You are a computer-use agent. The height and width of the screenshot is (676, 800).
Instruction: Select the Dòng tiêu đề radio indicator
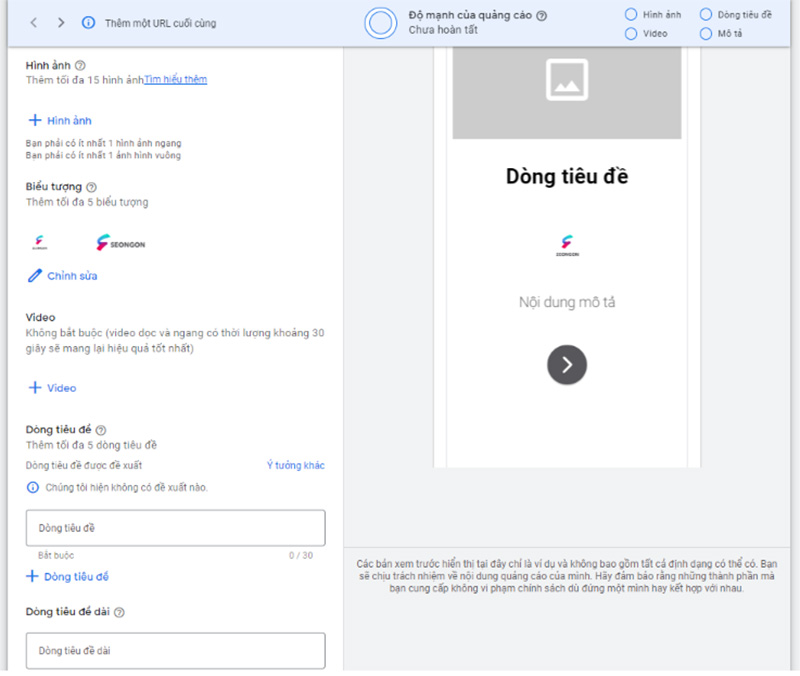click(706, 14)
